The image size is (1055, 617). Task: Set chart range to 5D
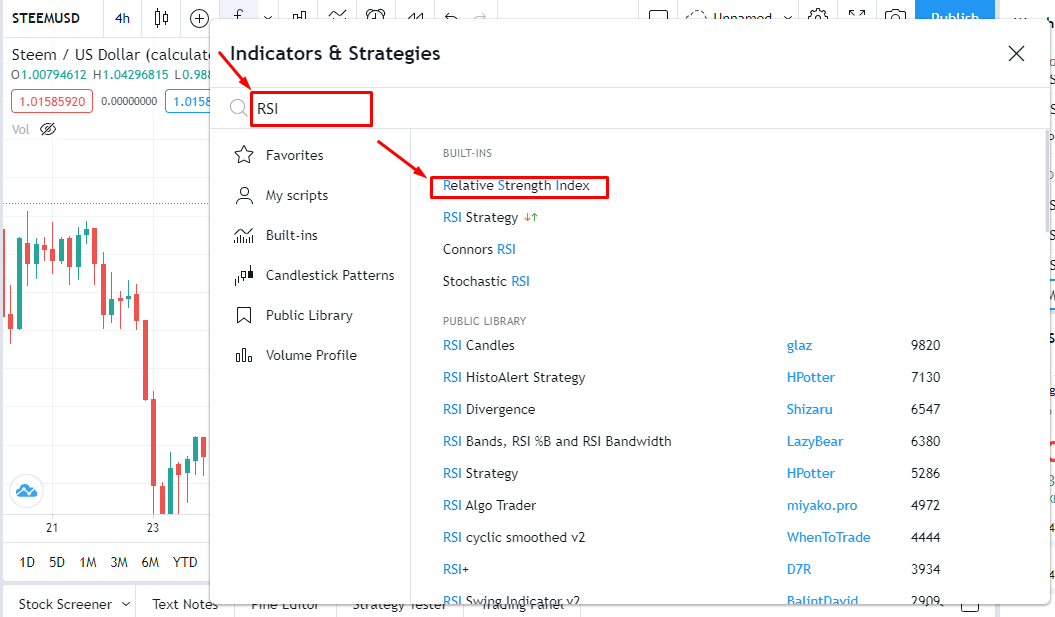click(57, 562)
